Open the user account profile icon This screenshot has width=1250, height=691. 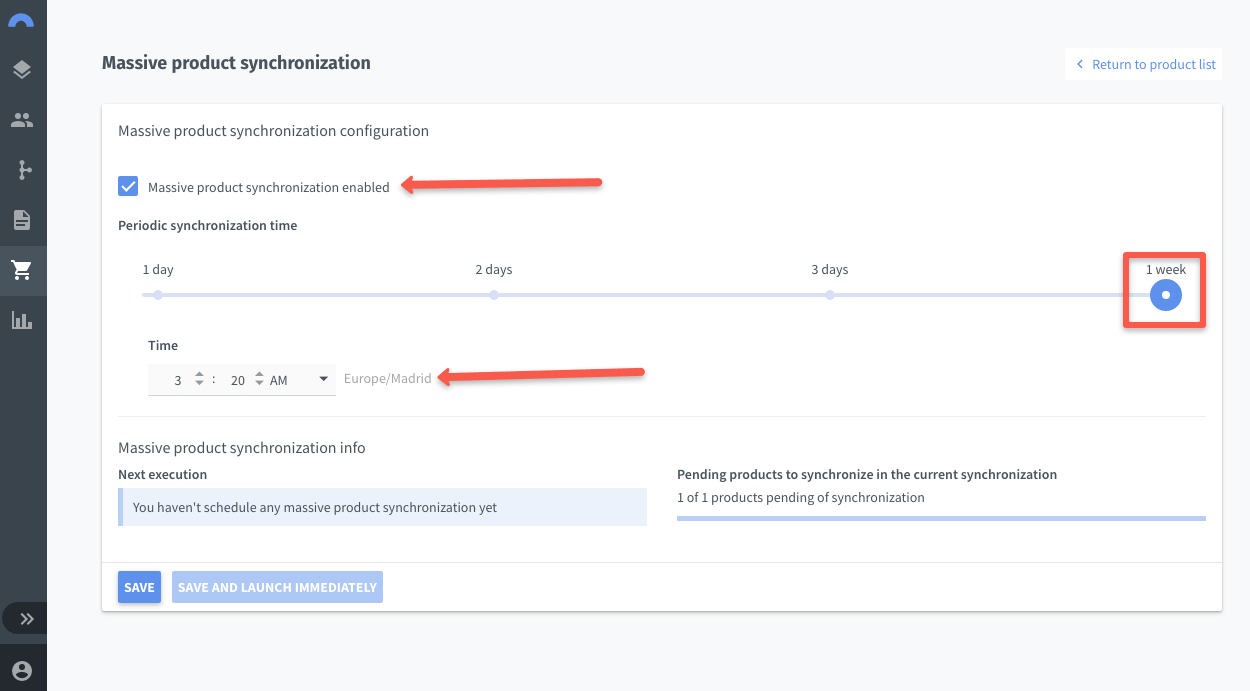(x=22, y=671)
